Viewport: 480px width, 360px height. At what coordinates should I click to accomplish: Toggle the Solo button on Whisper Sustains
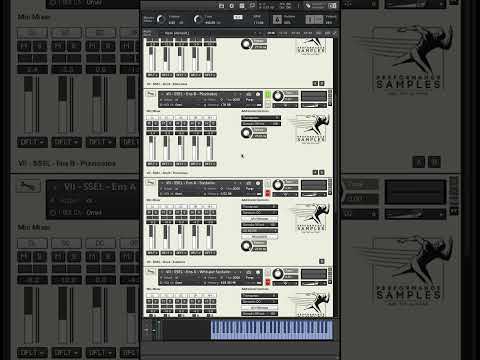point(268,273)
